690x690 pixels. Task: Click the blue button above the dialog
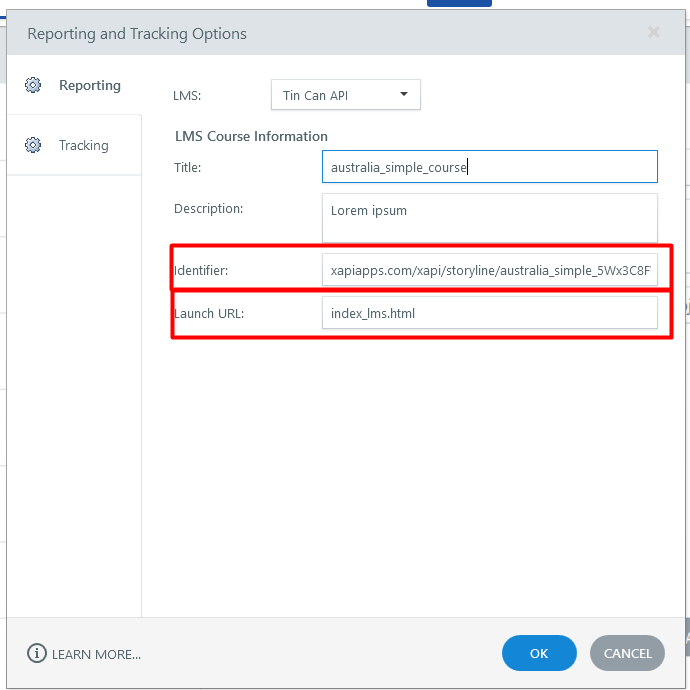pos(459,3)
